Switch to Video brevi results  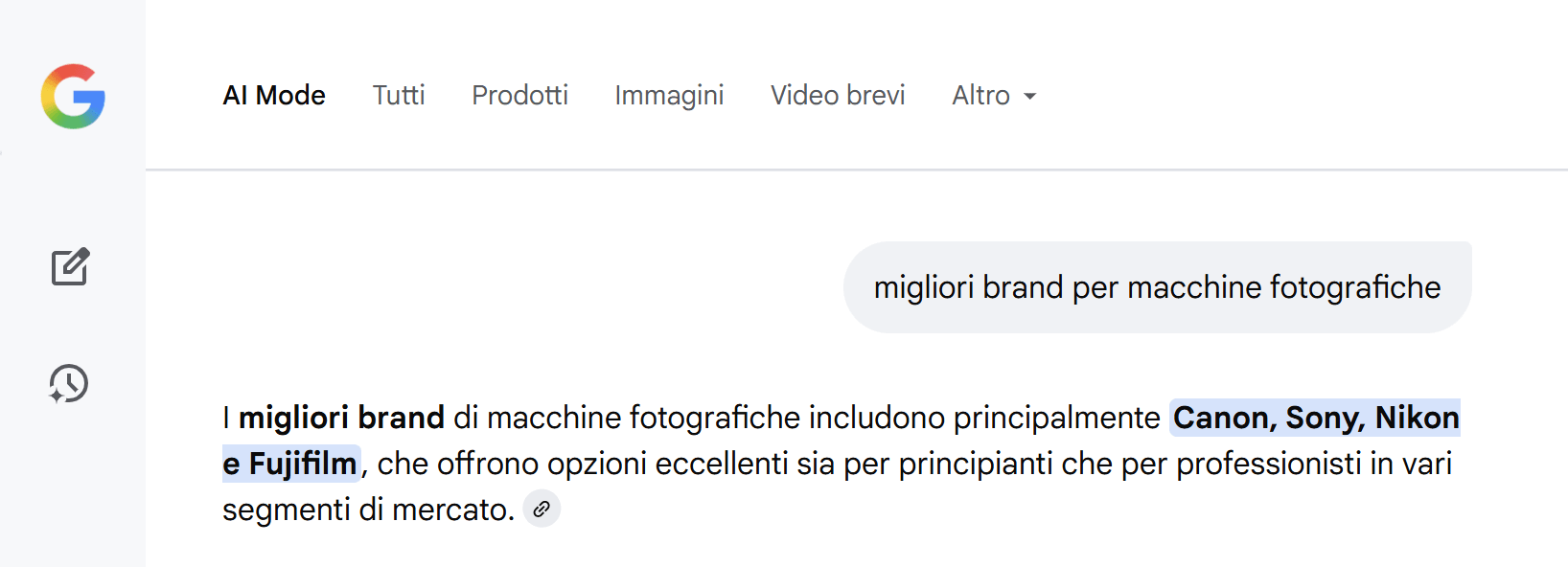pos(837,96)
